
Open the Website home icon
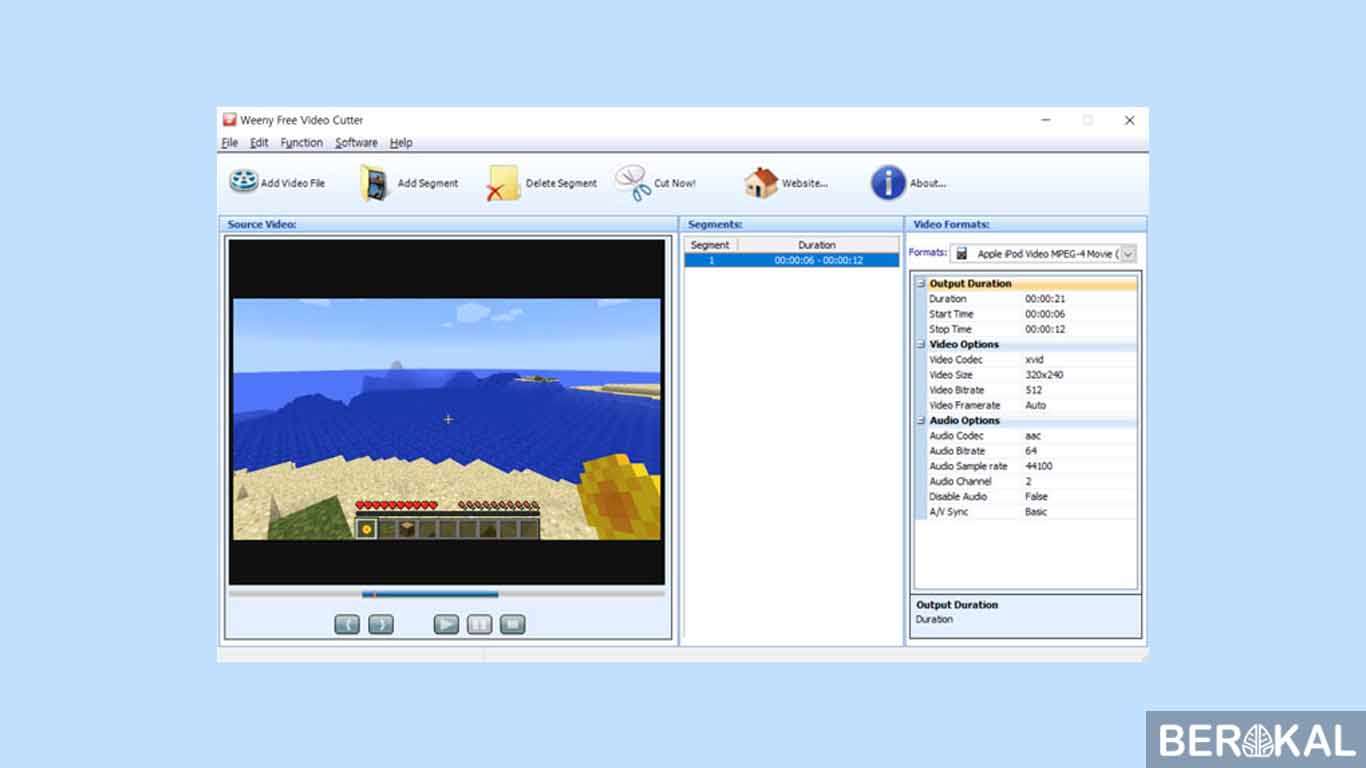click(761, 183)
